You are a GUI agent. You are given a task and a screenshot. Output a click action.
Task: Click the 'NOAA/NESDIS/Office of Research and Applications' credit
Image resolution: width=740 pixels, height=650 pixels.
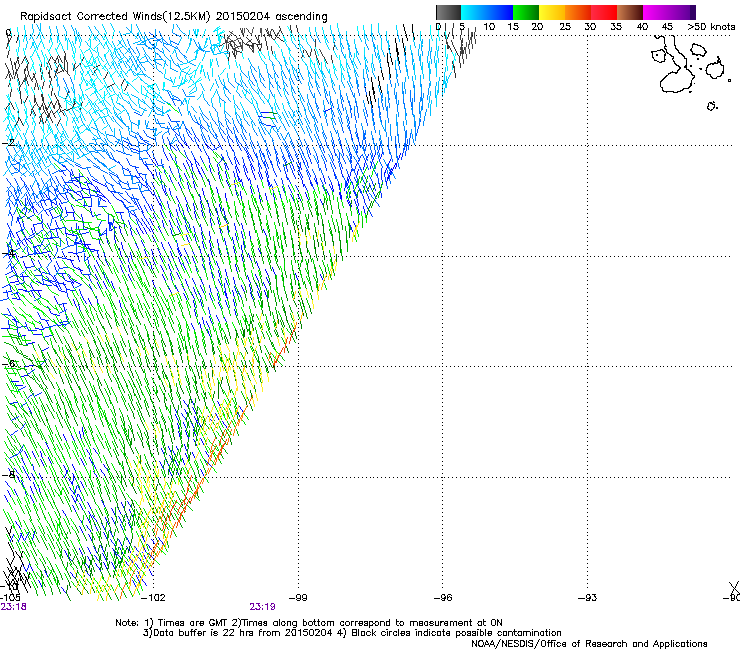pos(589,644)
